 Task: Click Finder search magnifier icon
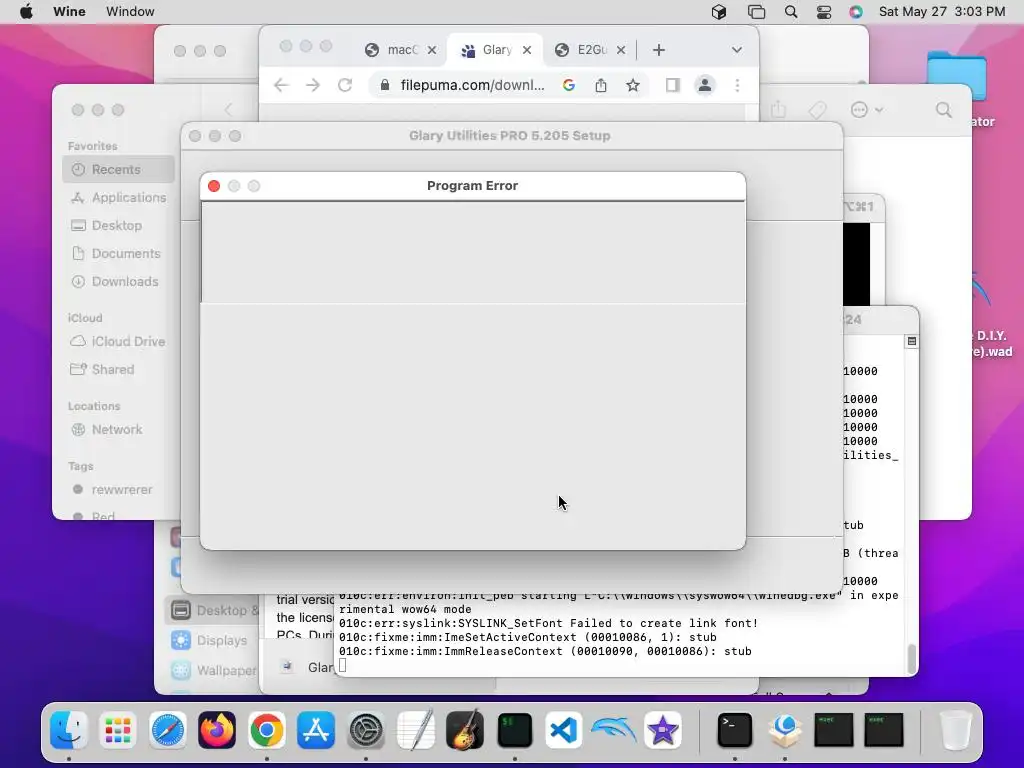pyautogui.click(x=944, y=110)
